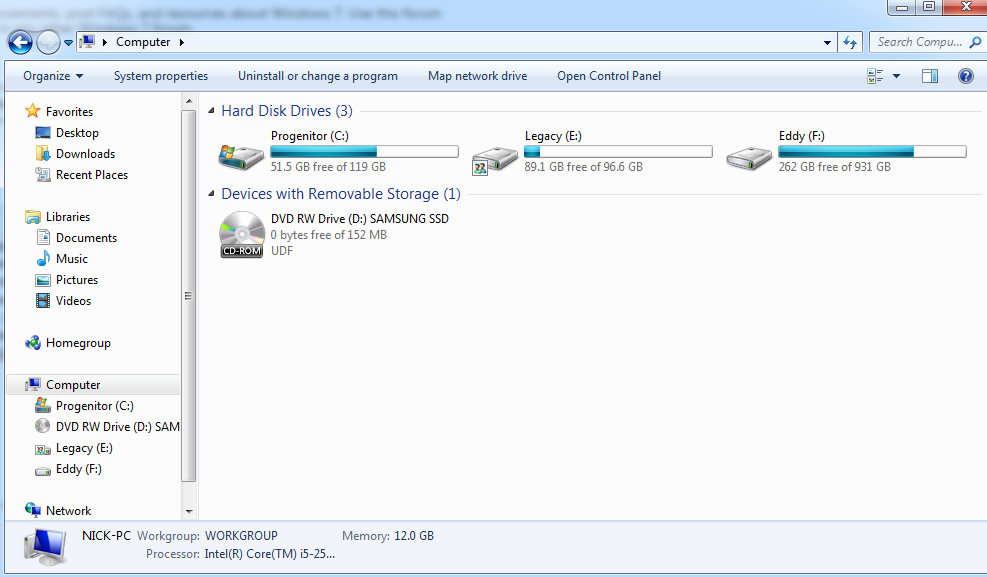Click the NICK-PC computer icon in details pane

click(45, 546)
